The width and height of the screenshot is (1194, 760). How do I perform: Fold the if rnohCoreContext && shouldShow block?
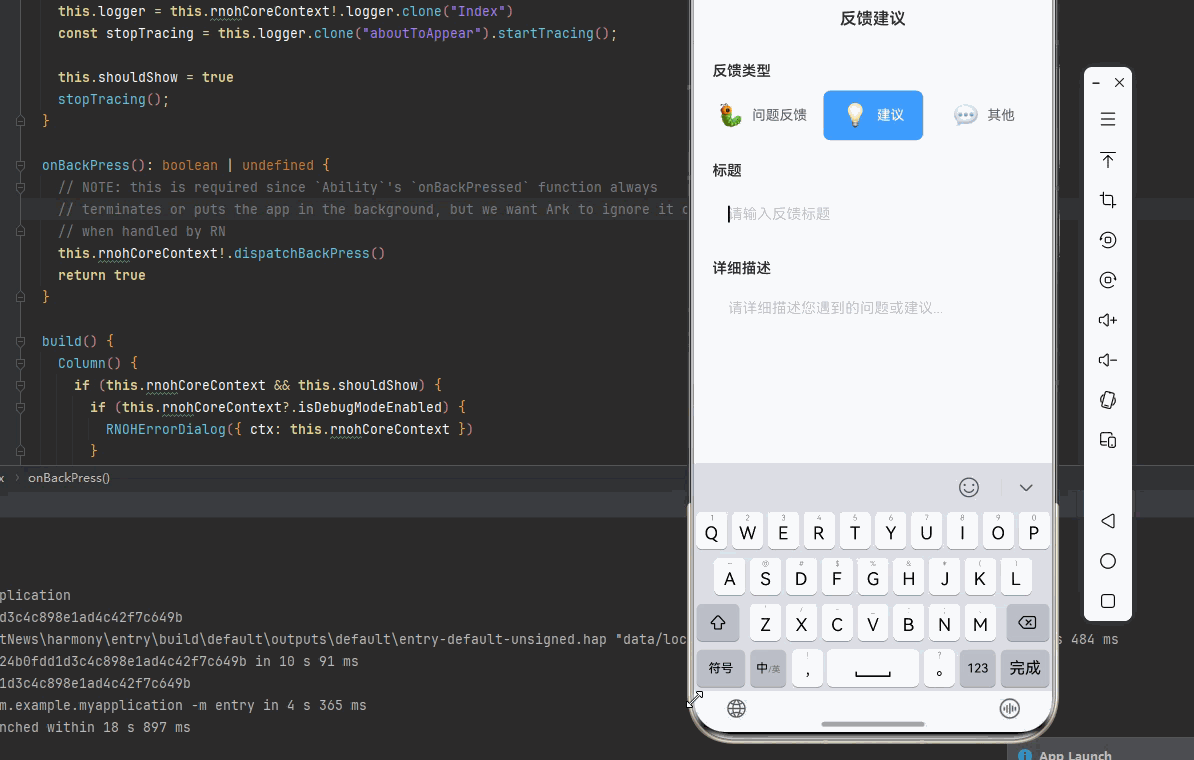click(x=21, y=385)
